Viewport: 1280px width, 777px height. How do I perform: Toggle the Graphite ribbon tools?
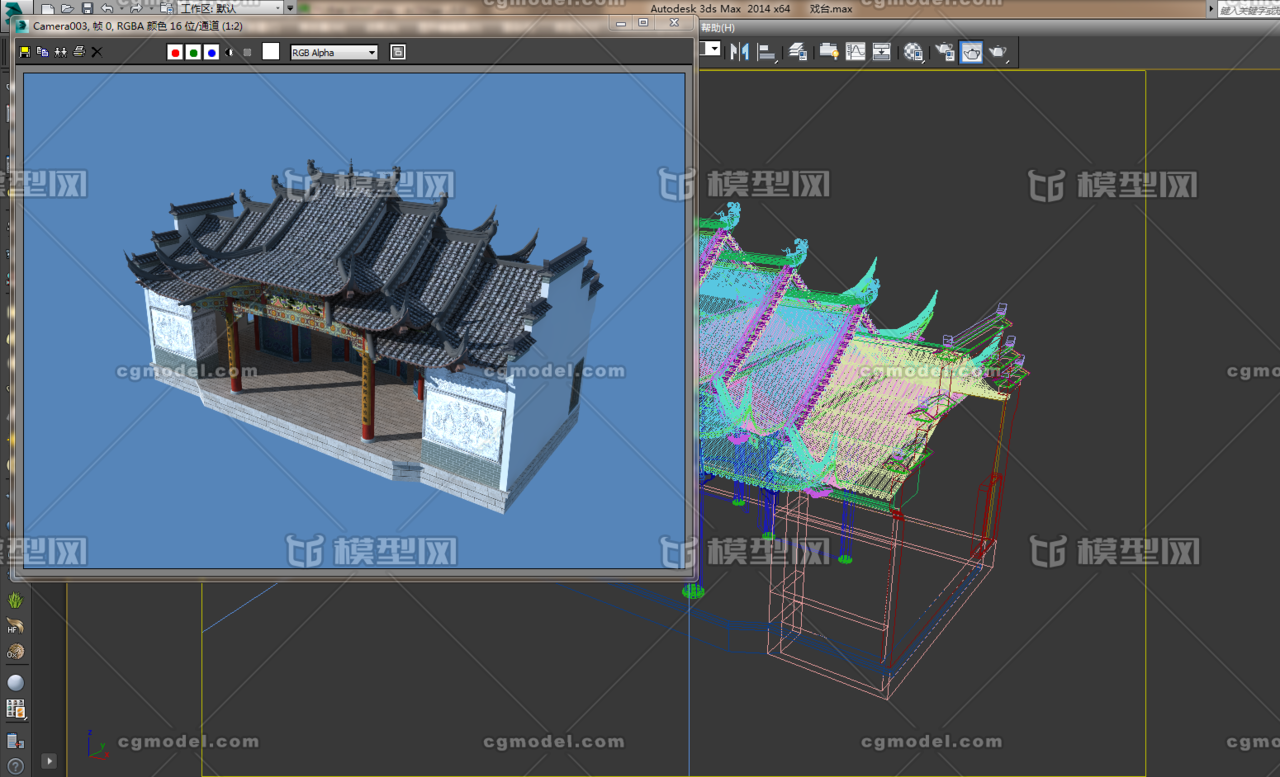click(828, 52)
